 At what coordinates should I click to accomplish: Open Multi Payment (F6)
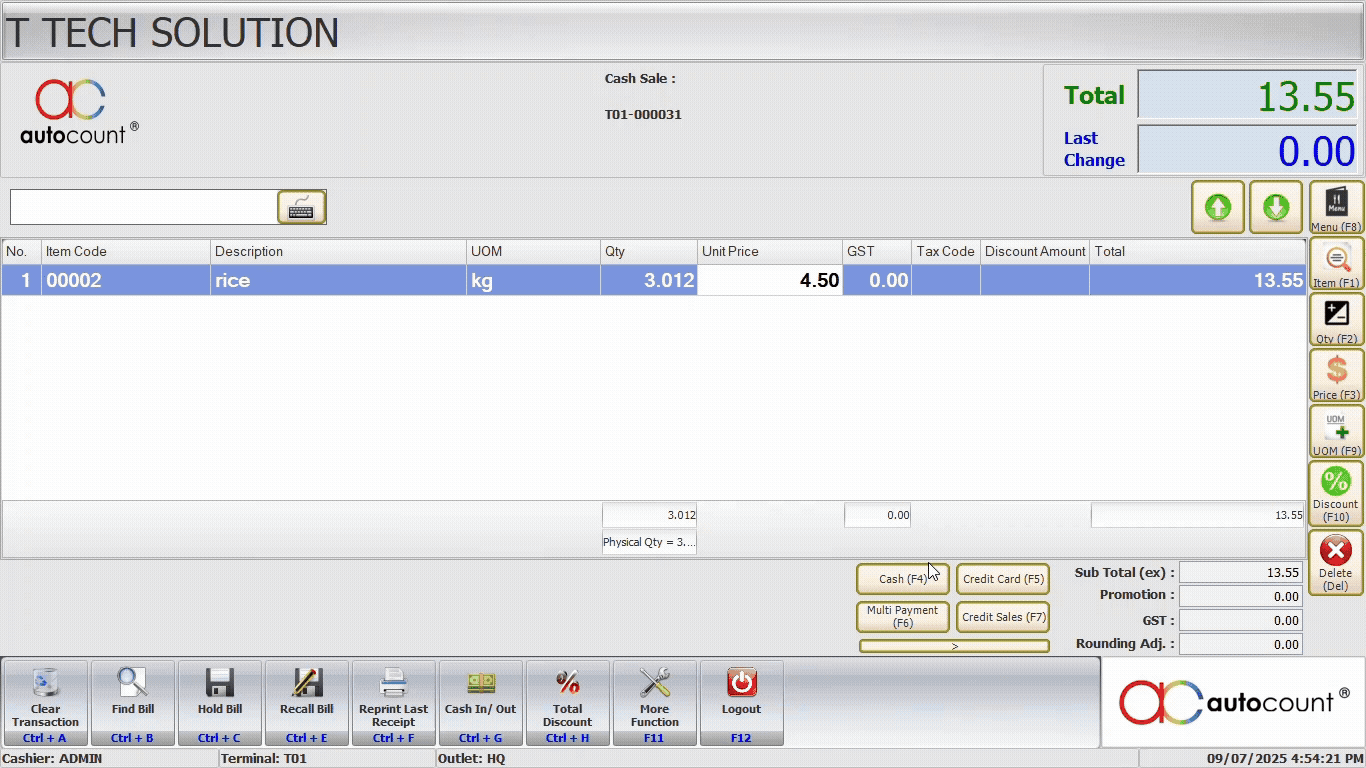coord(902,616)
